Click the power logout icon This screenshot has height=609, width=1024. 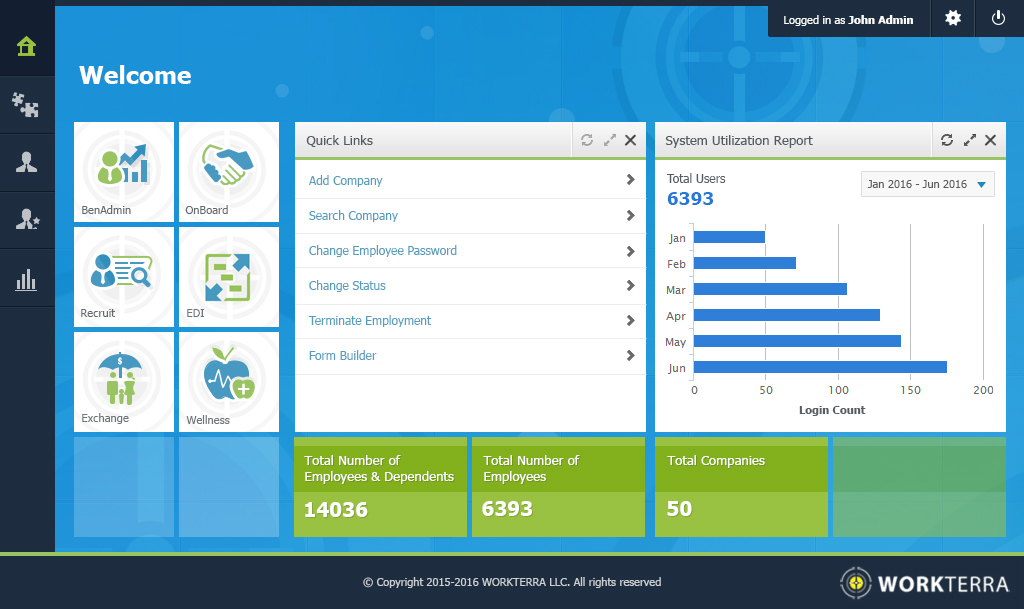point(998,18)
